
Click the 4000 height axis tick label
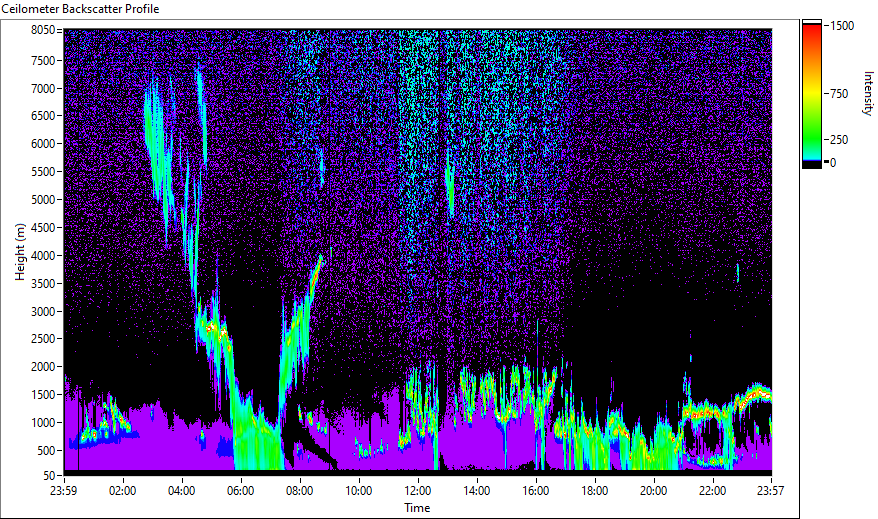point(43,256)
